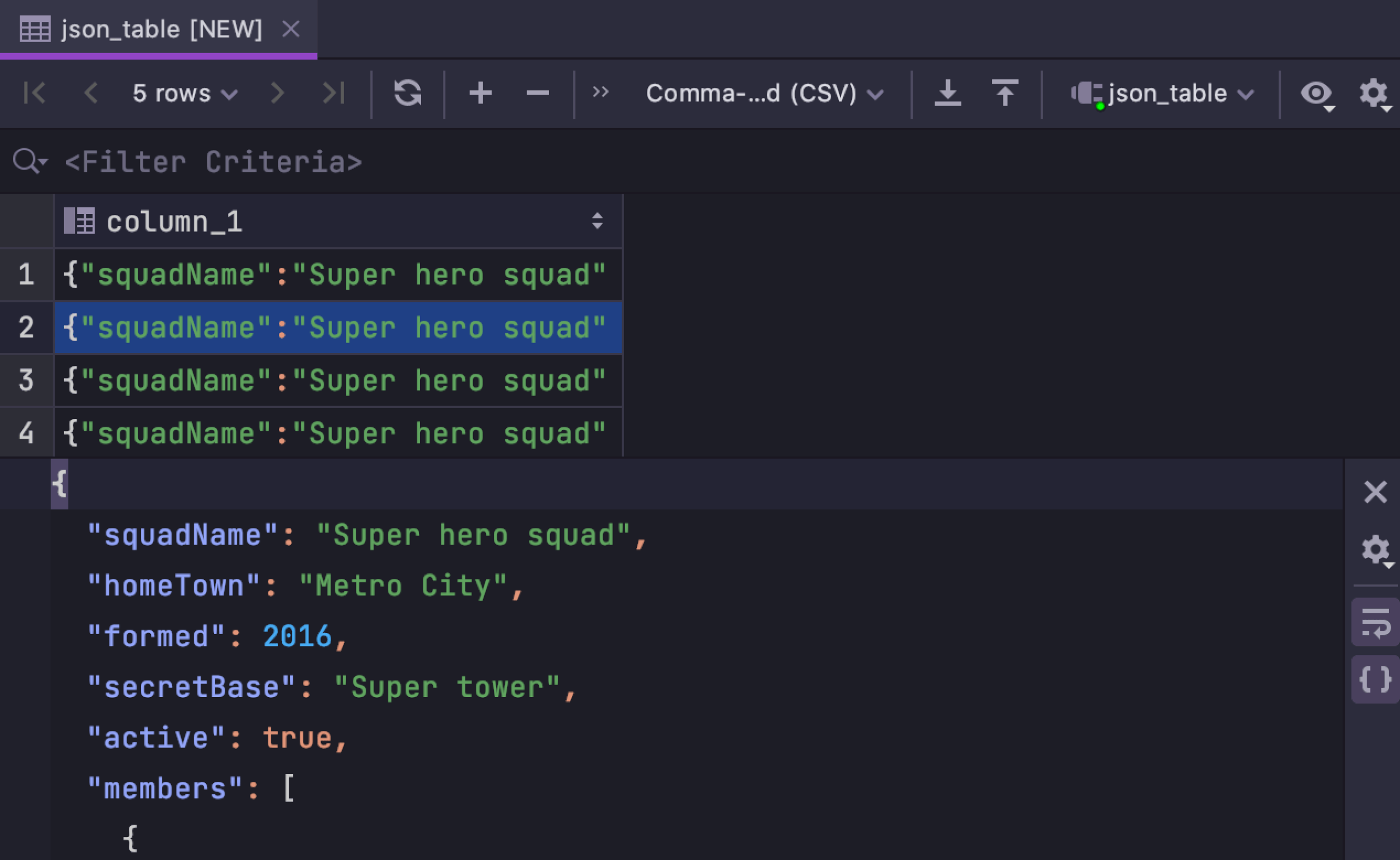This screenshot has width=1400, height=860.
Task: Jump to last page of rows
Action: click(x=334, y=94)
